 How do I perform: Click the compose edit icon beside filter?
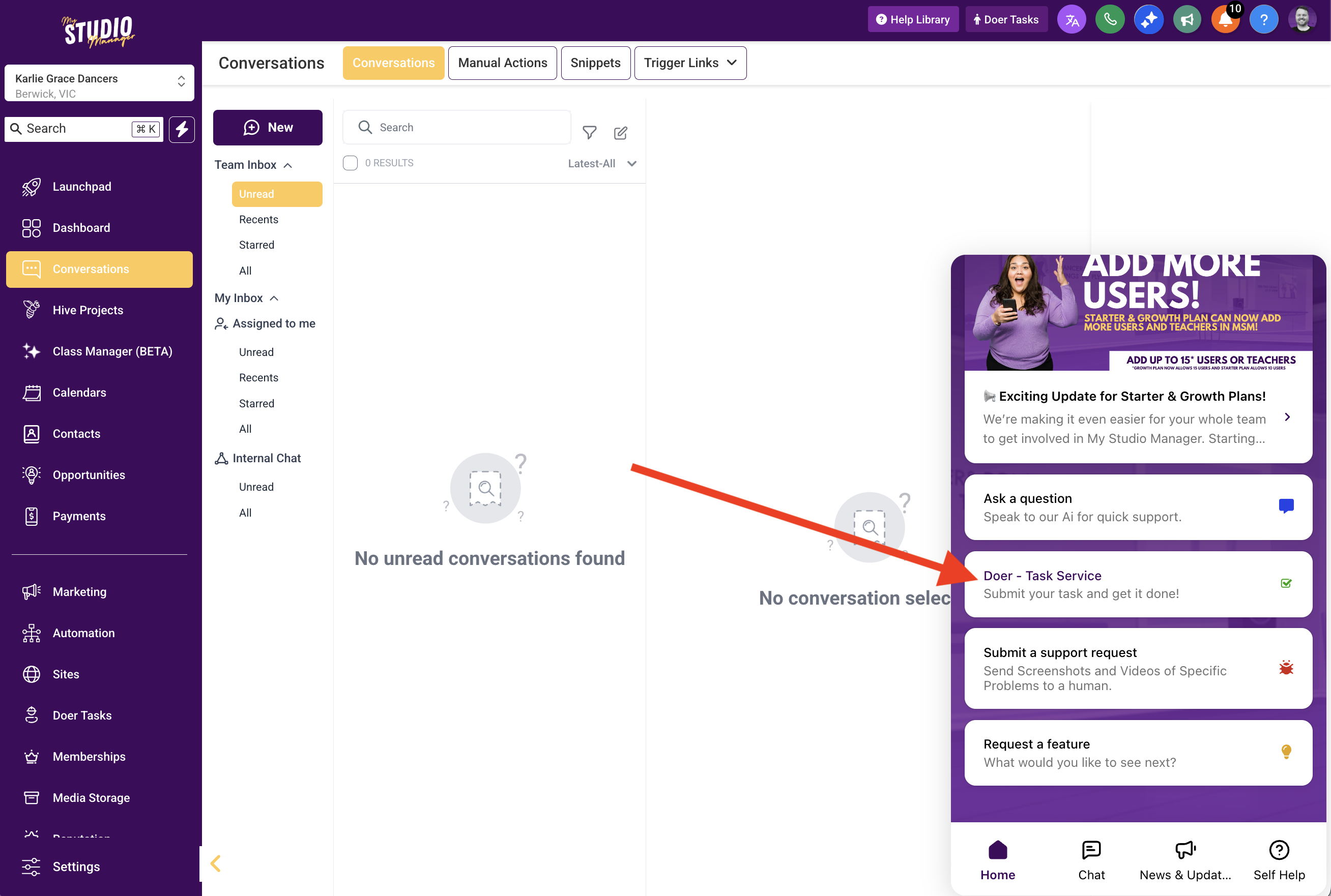(620, 133)
